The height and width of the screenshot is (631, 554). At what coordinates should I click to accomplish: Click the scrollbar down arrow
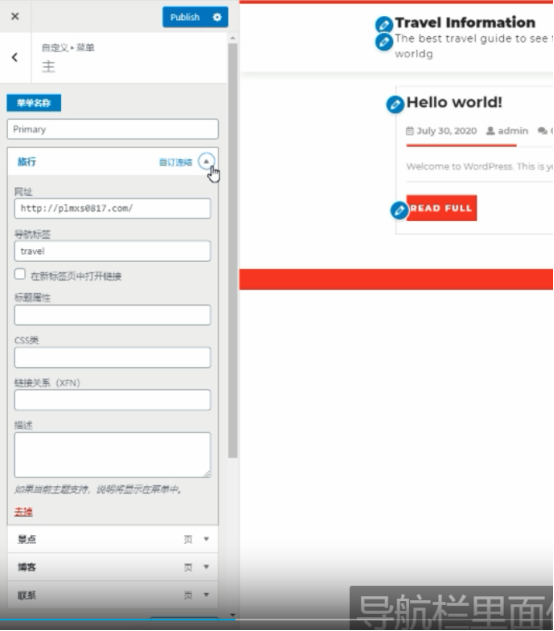coord(233,615)
